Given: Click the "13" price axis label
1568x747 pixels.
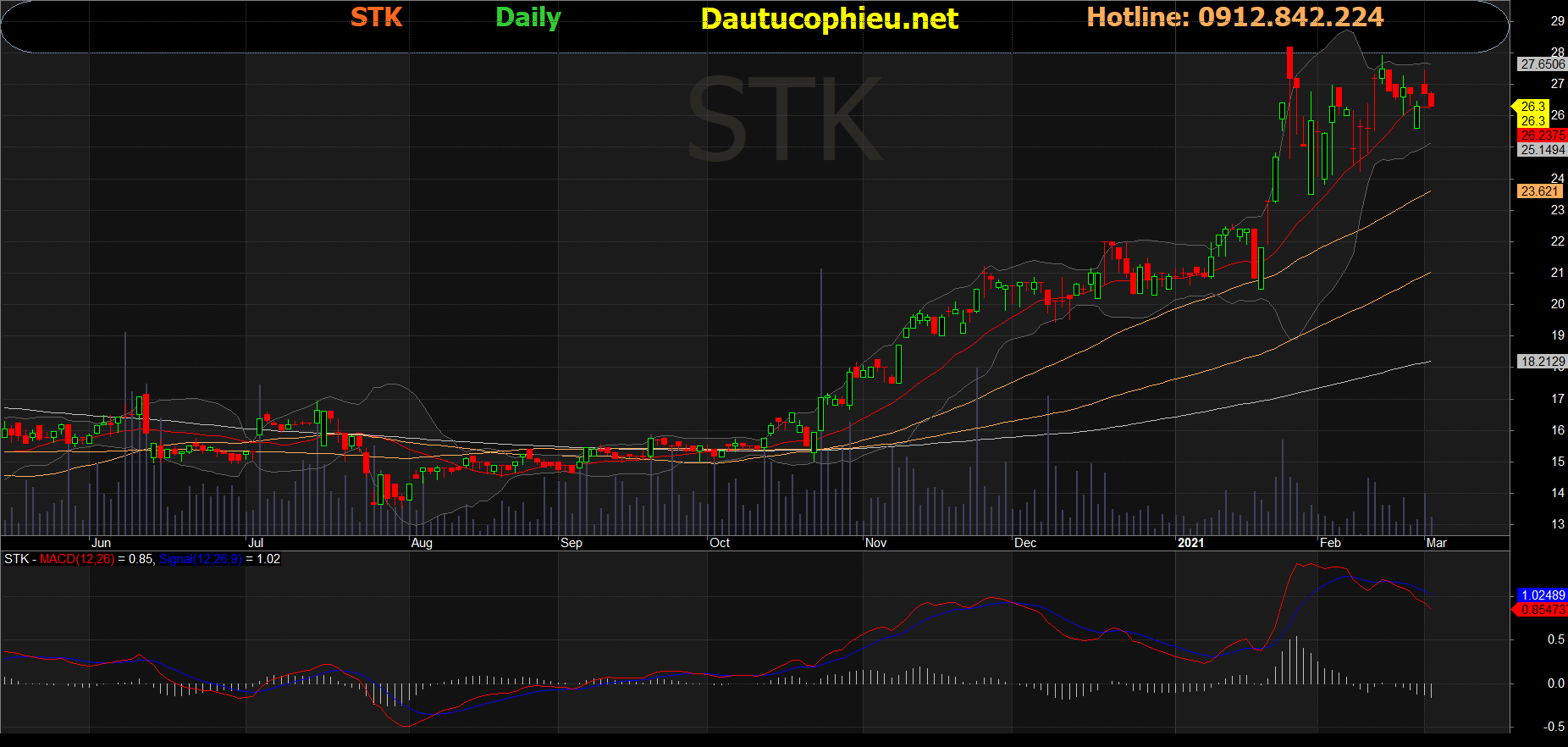Looking at the screenshot, I should pos(1557,524).
